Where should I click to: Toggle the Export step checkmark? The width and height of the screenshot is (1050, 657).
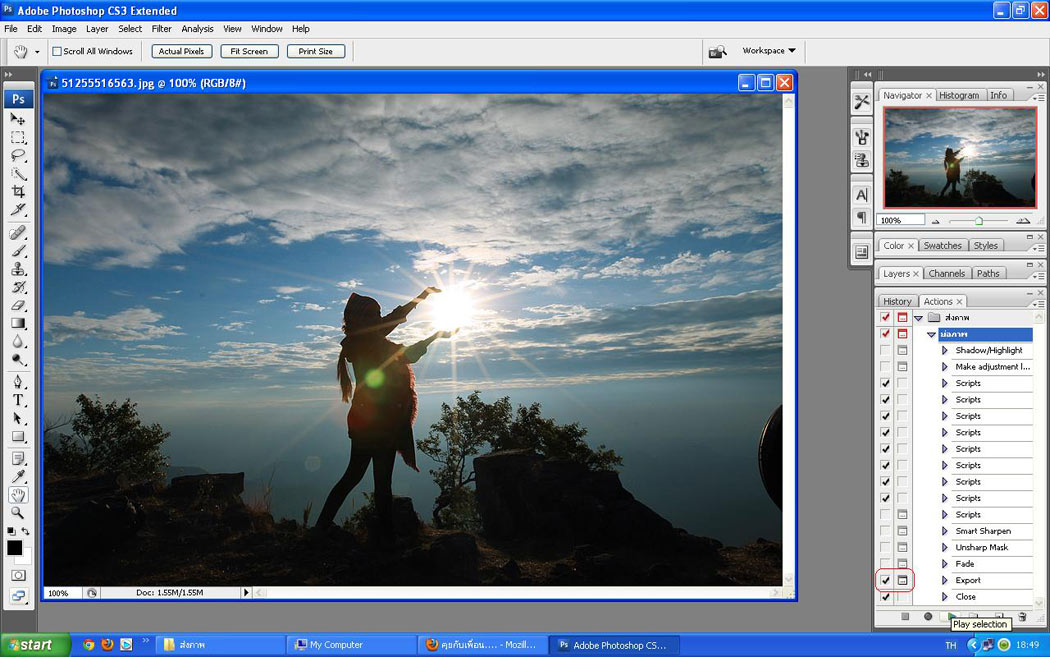coord(885,580)
